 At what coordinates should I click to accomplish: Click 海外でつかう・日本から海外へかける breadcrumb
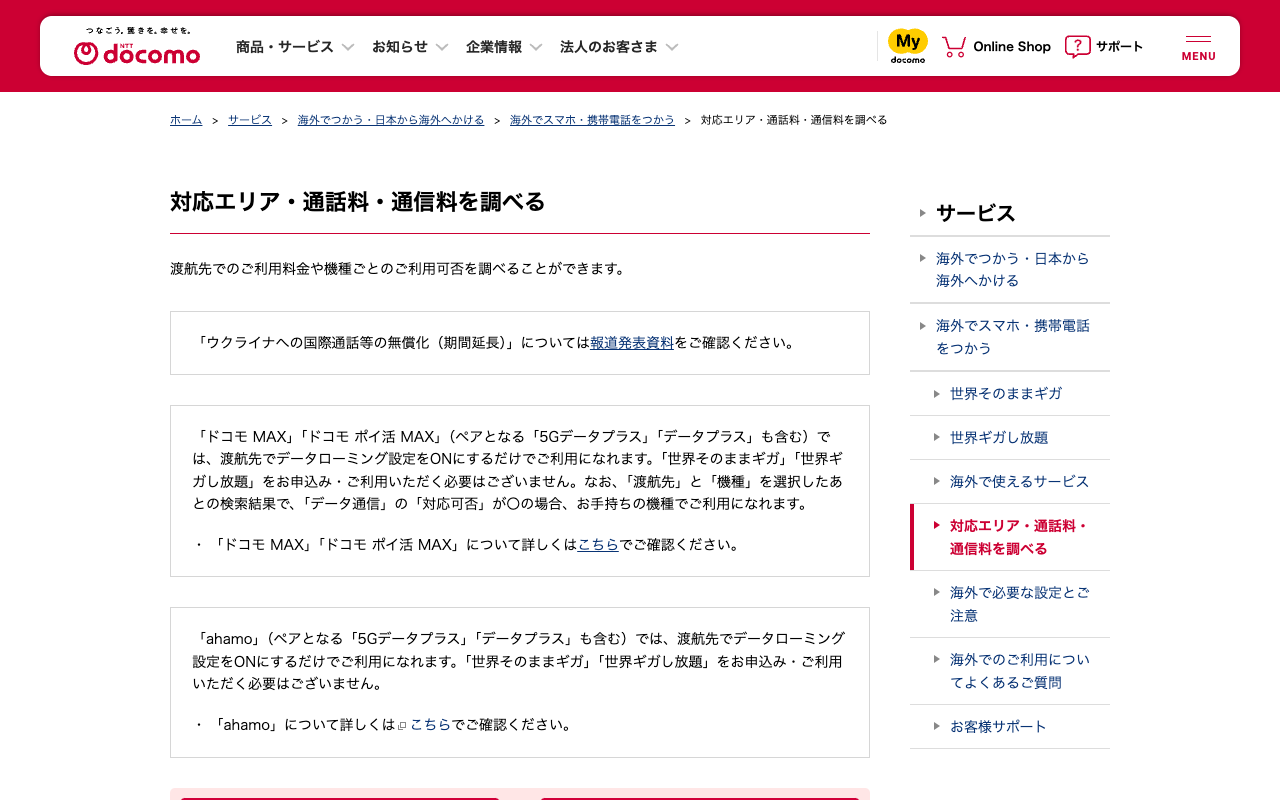(391, 120)
